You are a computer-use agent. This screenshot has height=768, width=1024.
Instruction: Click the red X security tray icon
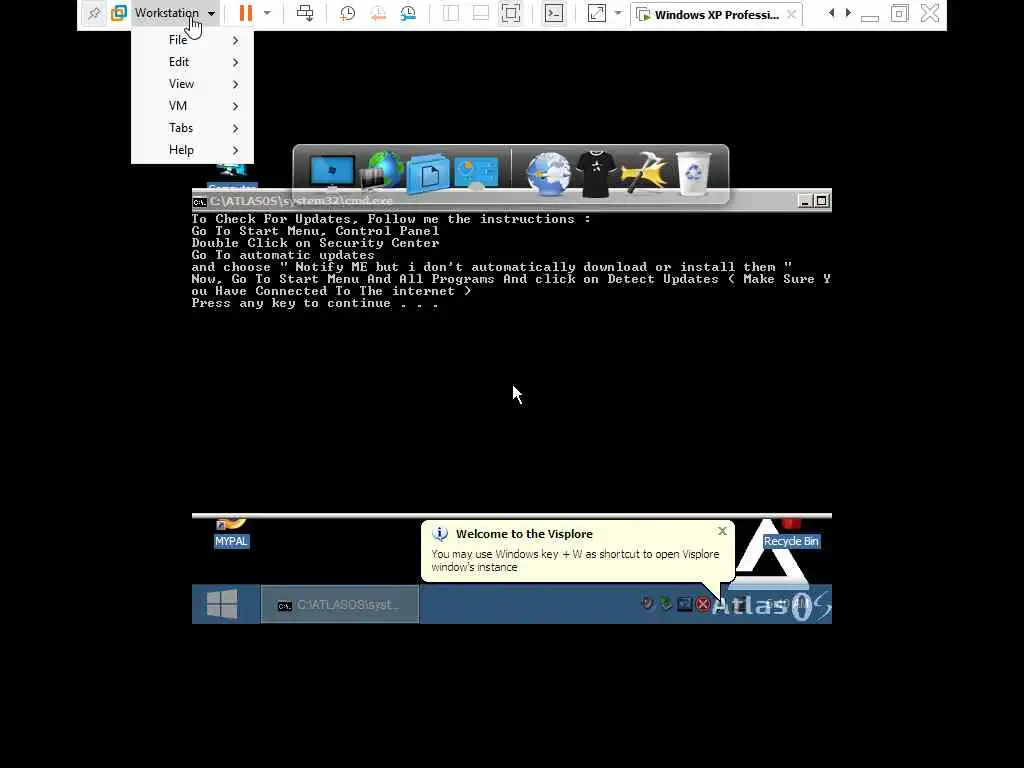coord(703,605)
